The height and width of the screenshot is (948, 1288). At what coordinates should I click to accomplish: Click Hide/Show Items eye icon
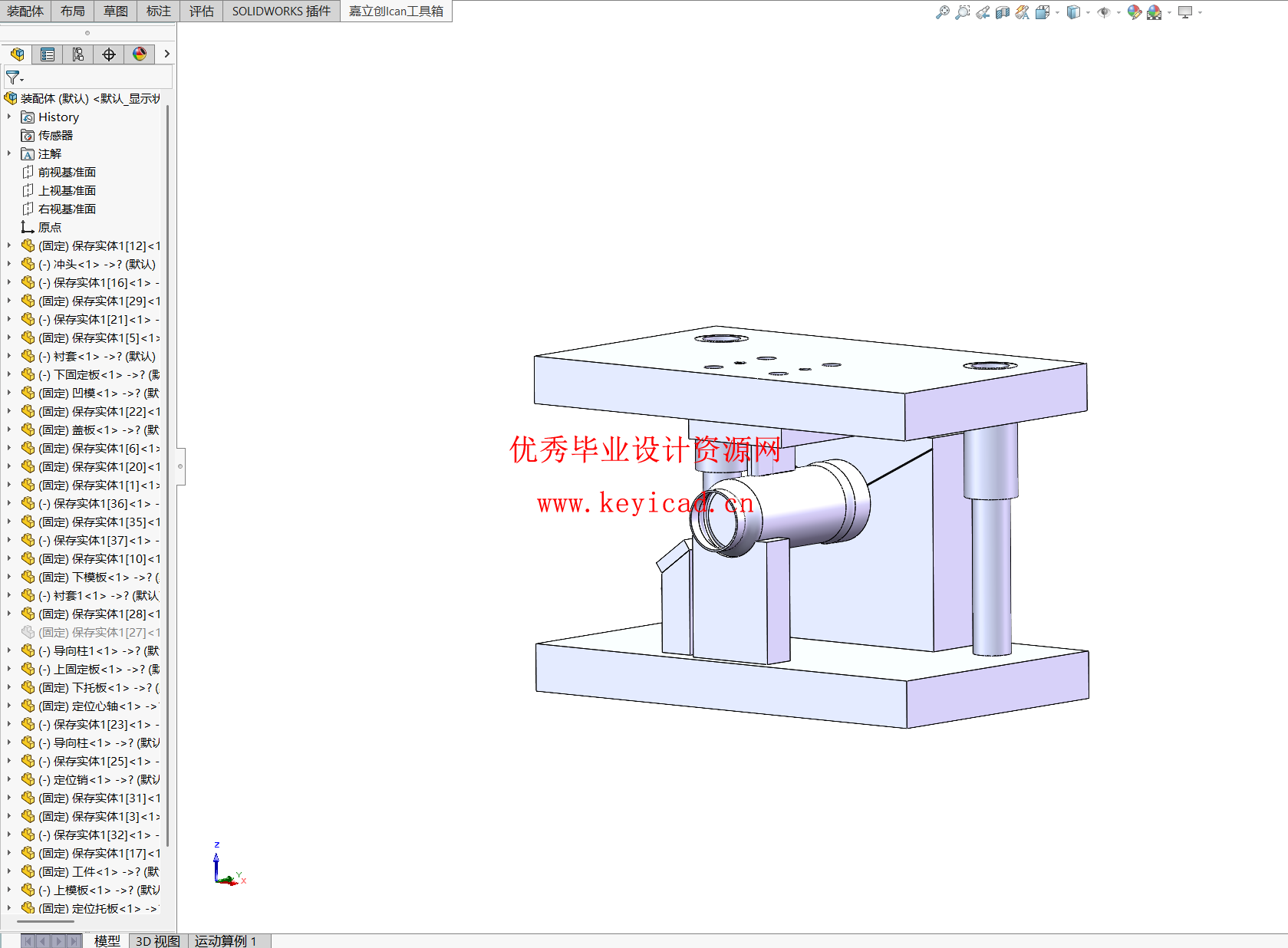click(1104, 12)
